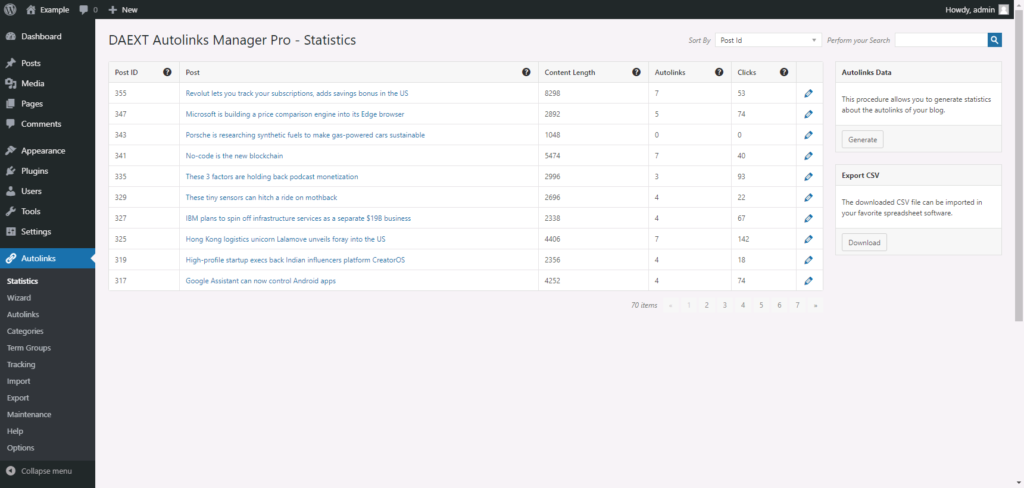This screenshot has height=488, width=1024.
Task: Edit post 329 with pencil icon
Action: click(x=808, y=197)
